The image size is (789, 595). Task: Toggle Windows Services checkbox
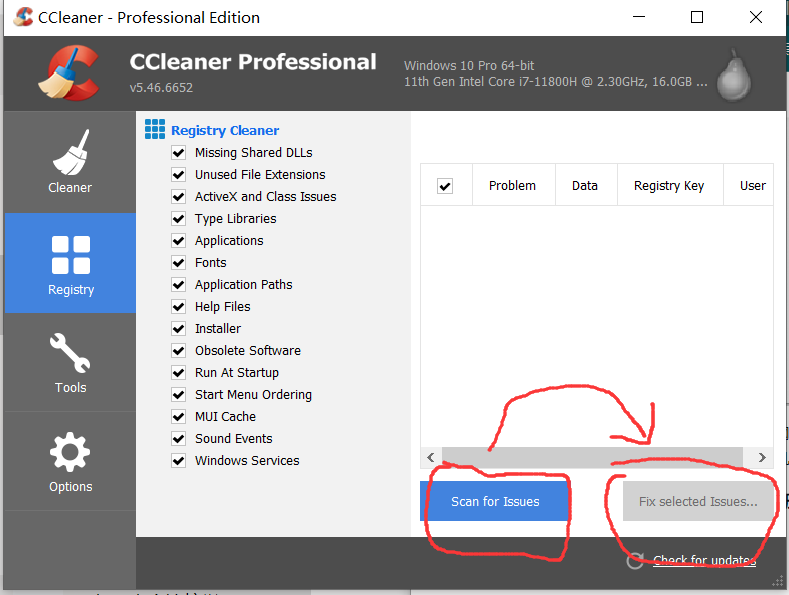(179, 461)
